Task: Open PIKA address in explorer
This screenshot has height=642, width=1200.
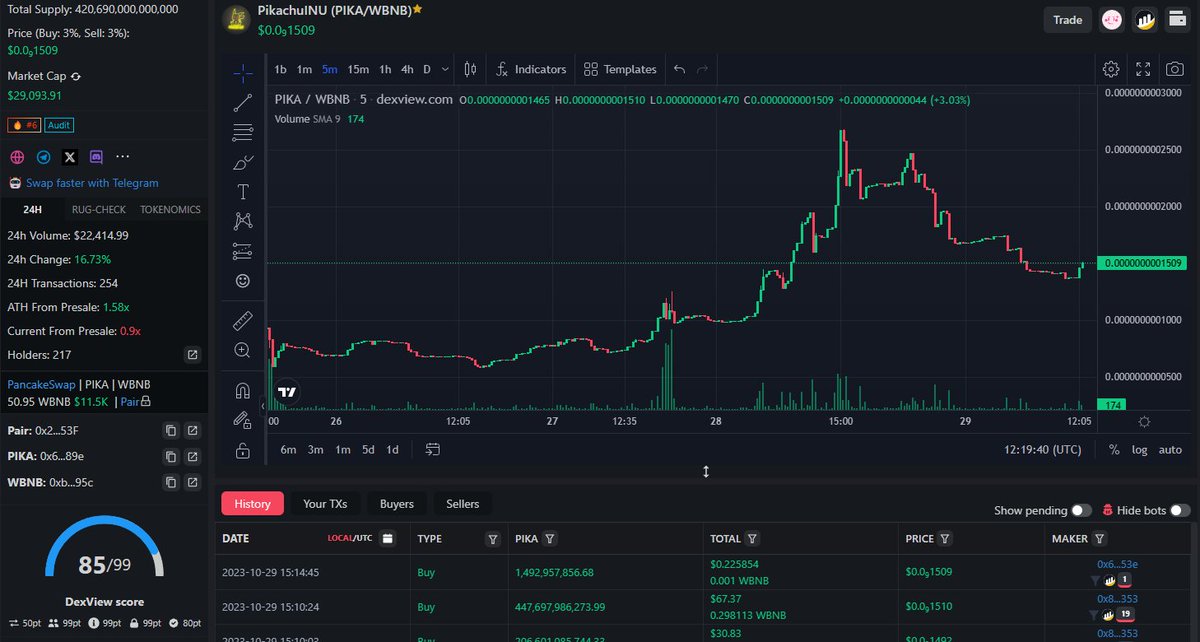Action: tap(193, 456)
